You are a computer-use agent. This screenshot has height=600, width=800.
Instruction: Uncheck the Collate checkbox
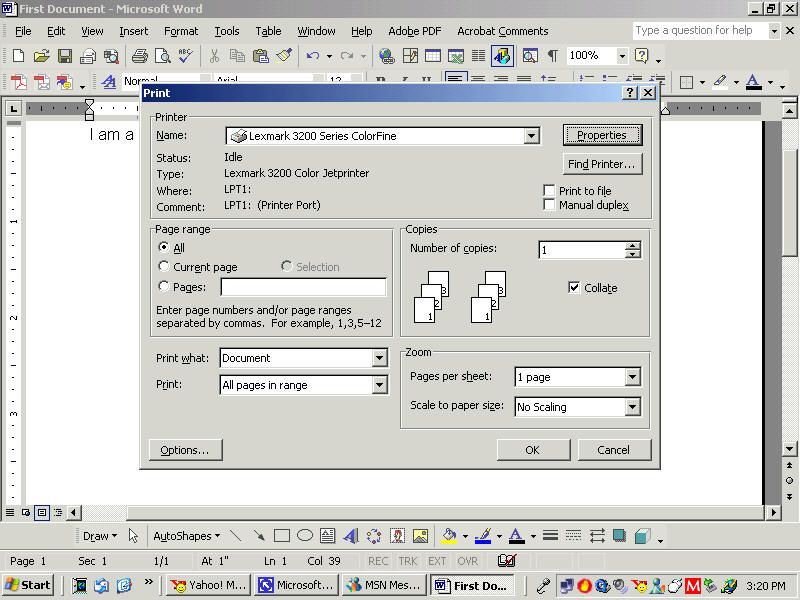pyautogui.click(x=574, y=288)
